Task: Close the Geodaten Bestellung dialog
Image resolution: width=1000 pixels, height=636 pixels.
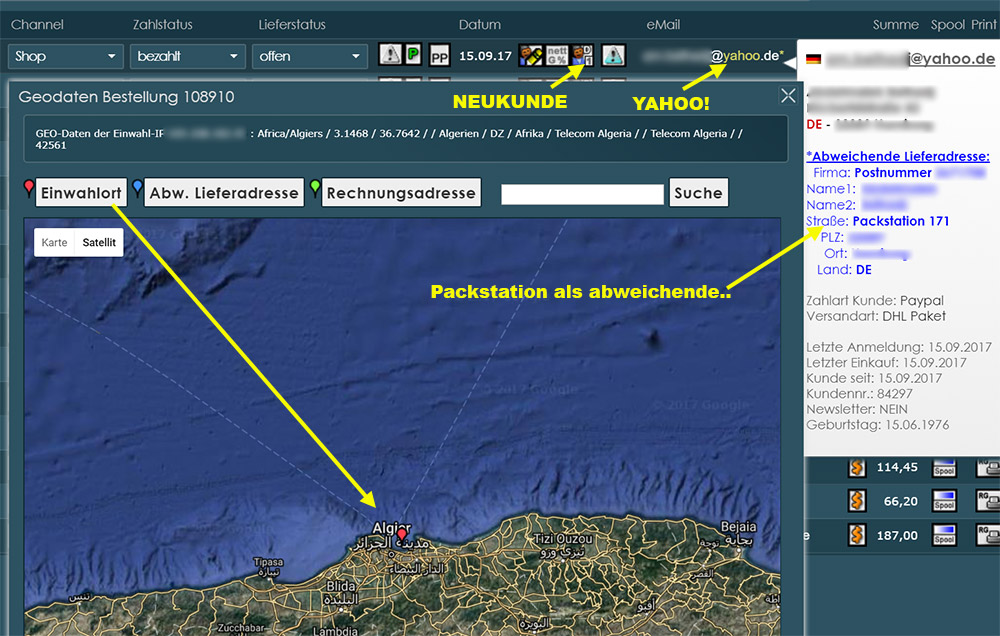Action: click(788, 96)
